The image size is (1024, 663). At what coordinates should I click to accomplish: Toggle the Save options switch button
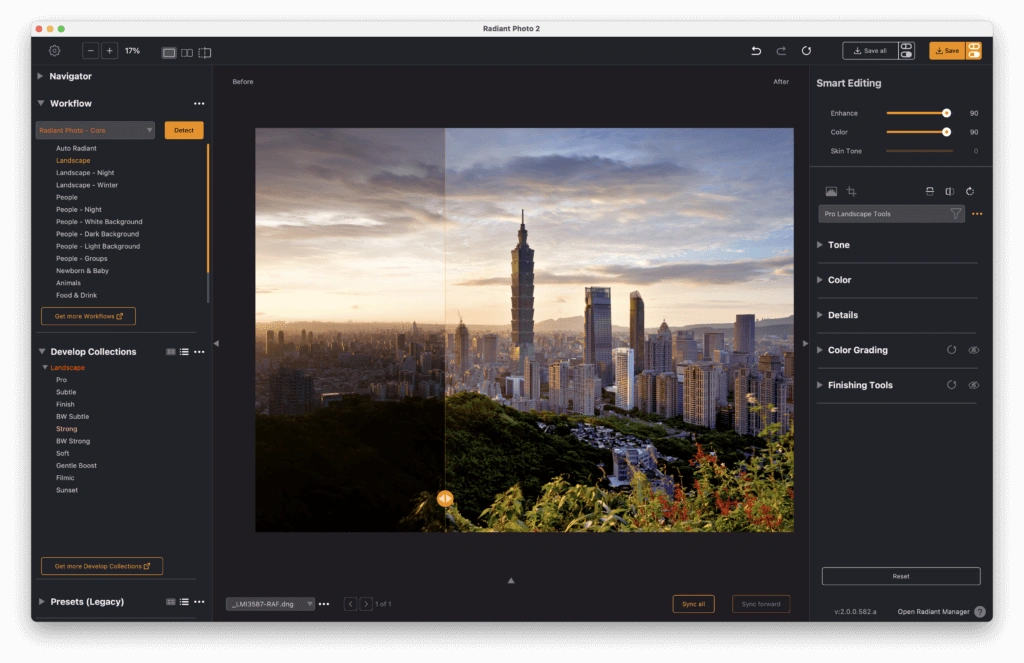(x=973, y=51)
